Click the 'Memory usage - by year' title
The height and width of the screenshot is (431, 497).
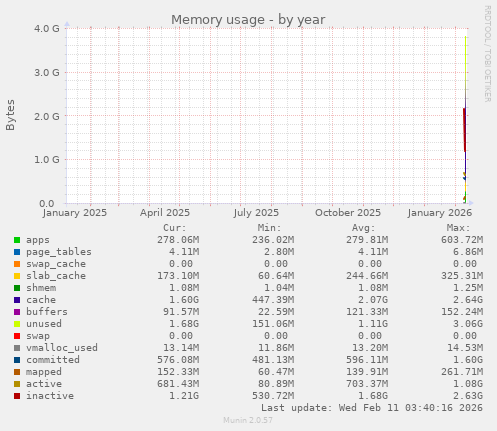(248, 20)
